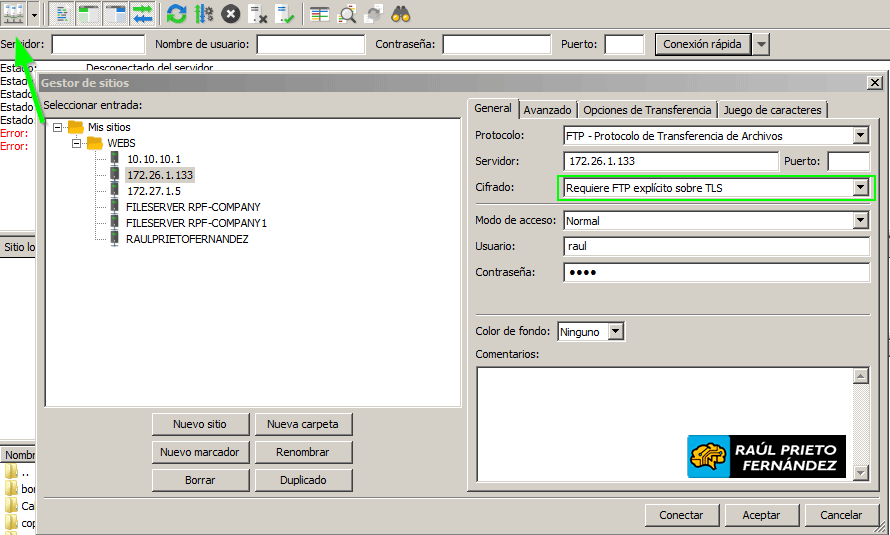
Task: Click the green refresh file list icon
Action: [177, 14]
